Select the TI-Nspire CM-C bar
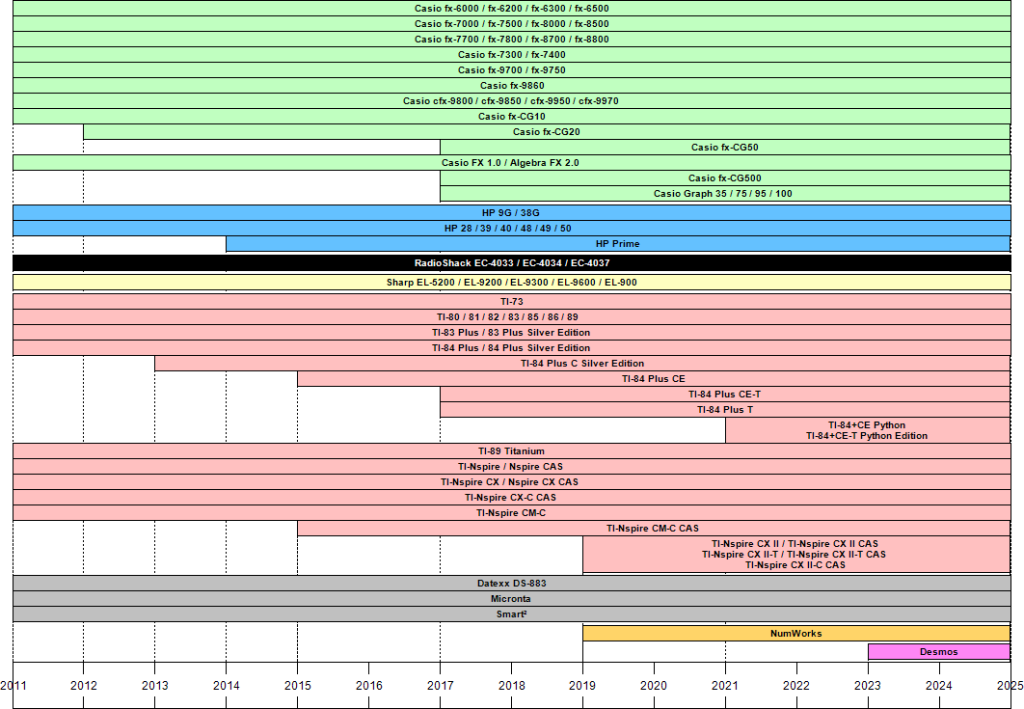The height and width of the screenshot is (709, 1024). coord(512,513)
